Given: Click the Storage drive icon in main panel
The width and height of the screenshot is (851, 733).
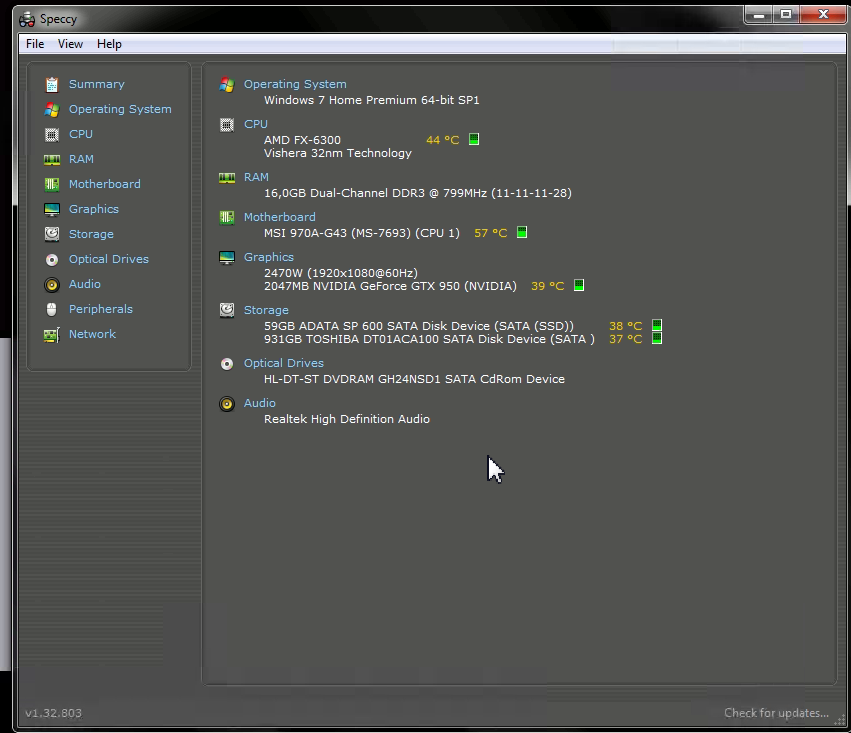Looking at the screenshot, I should point(227,310).
